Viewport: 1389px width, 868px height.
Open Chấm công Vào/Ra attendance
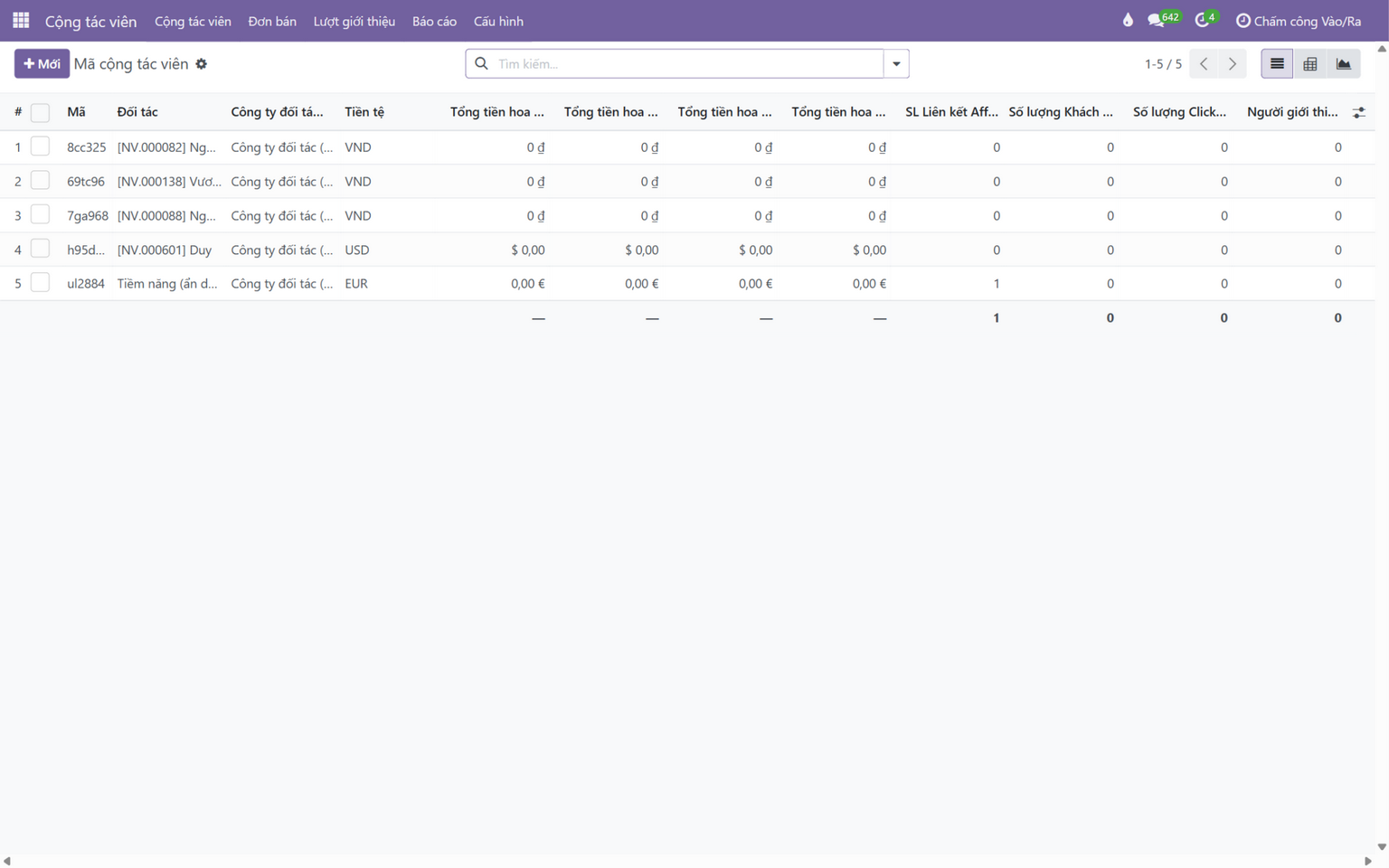[x=1299, y=21]
